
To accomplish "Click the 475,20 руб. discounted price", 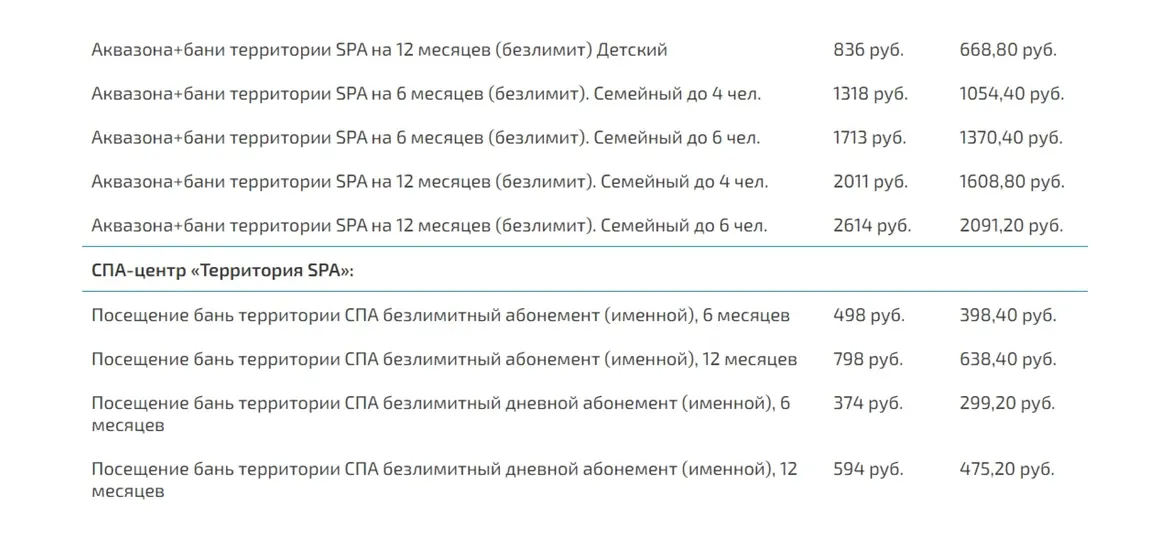I will coord(1007,469).
